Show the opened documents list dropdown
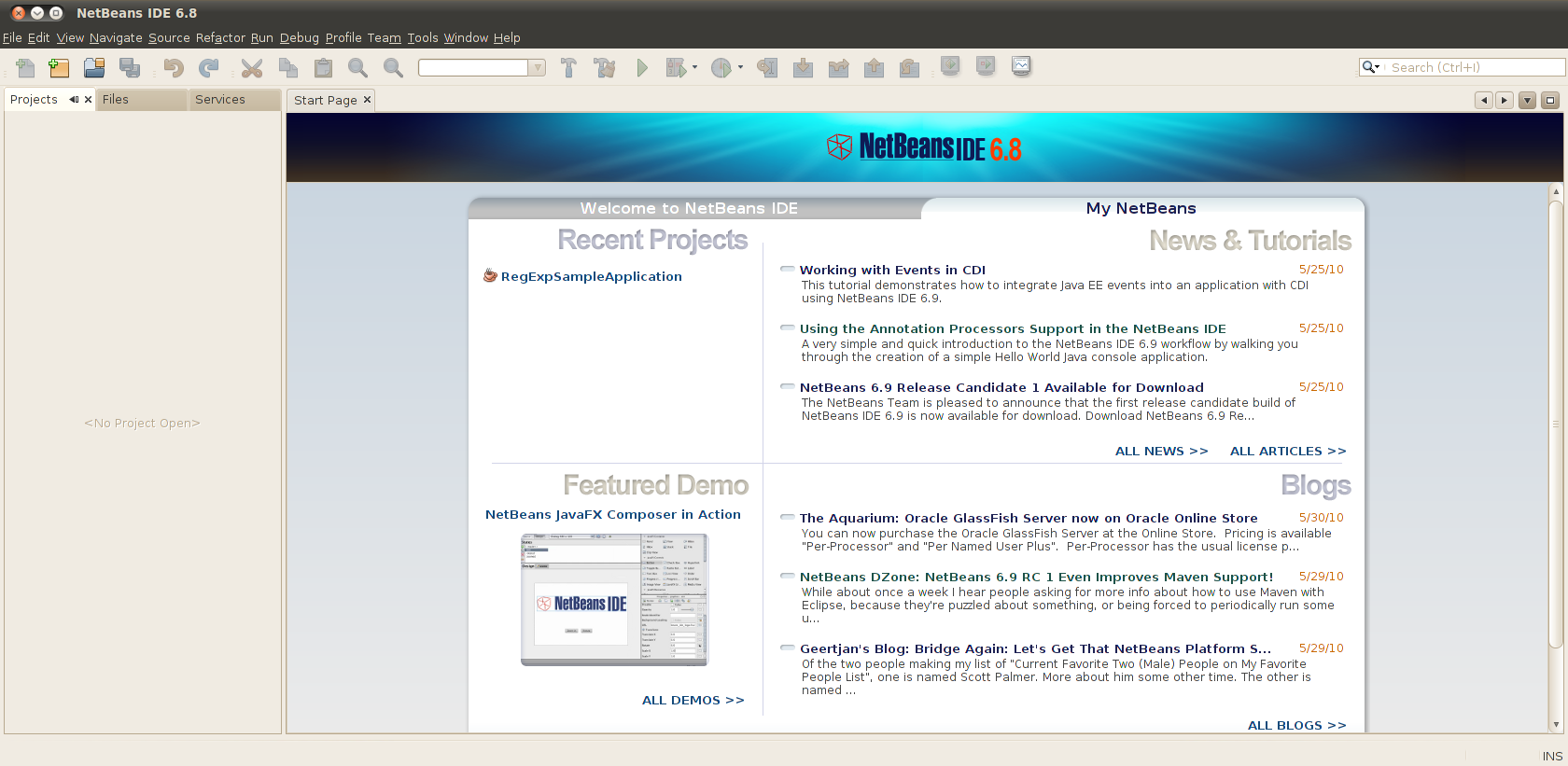 [x=1527, y=101]
